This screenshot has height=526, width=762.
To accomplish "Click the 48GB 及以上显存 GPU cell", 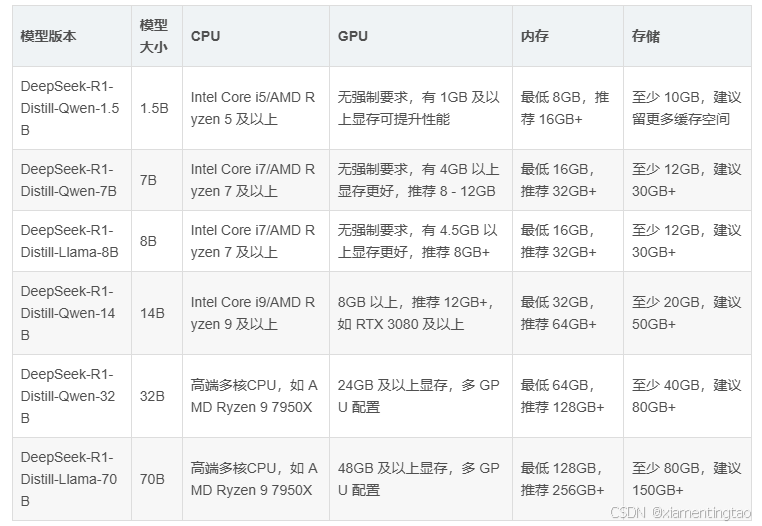I will tap(421, 479).
